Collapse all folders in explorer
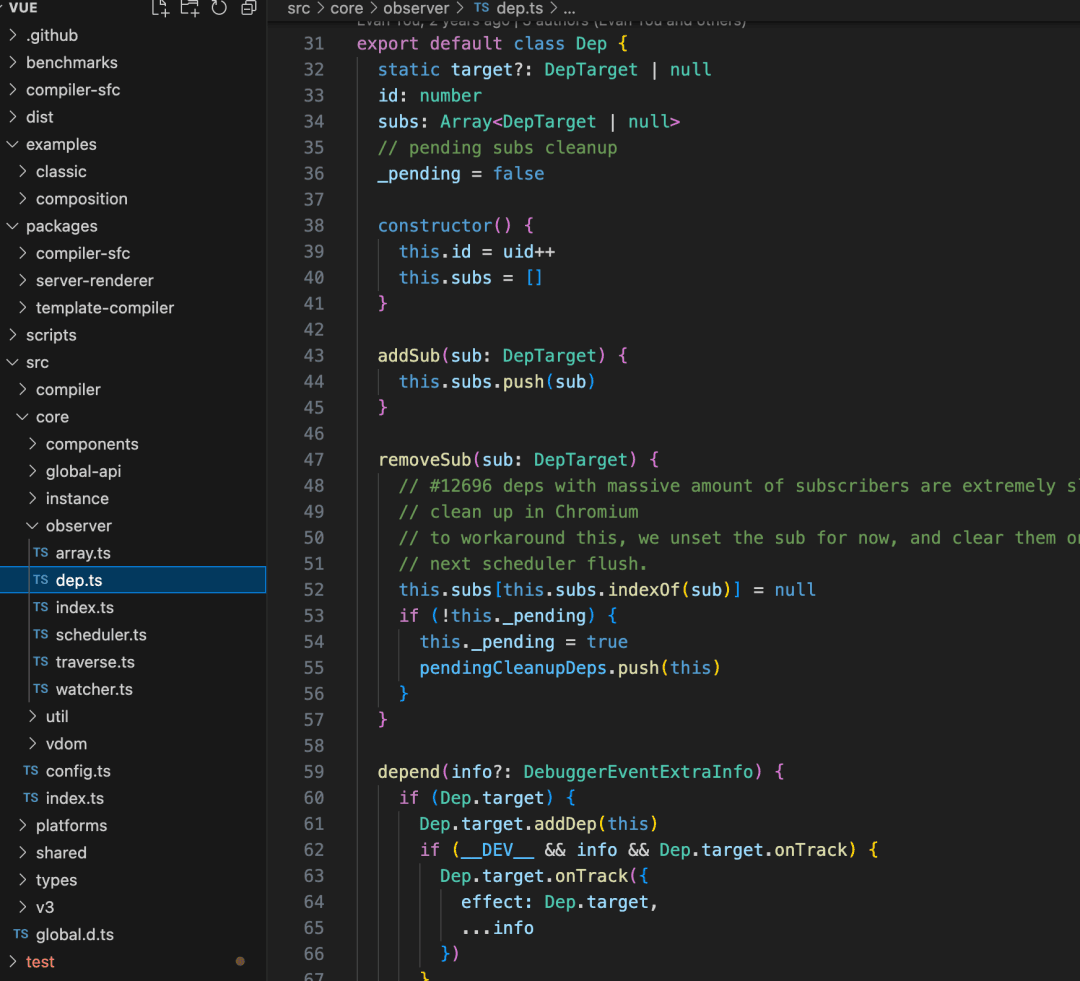1080x981 pixels. (249, 8)
